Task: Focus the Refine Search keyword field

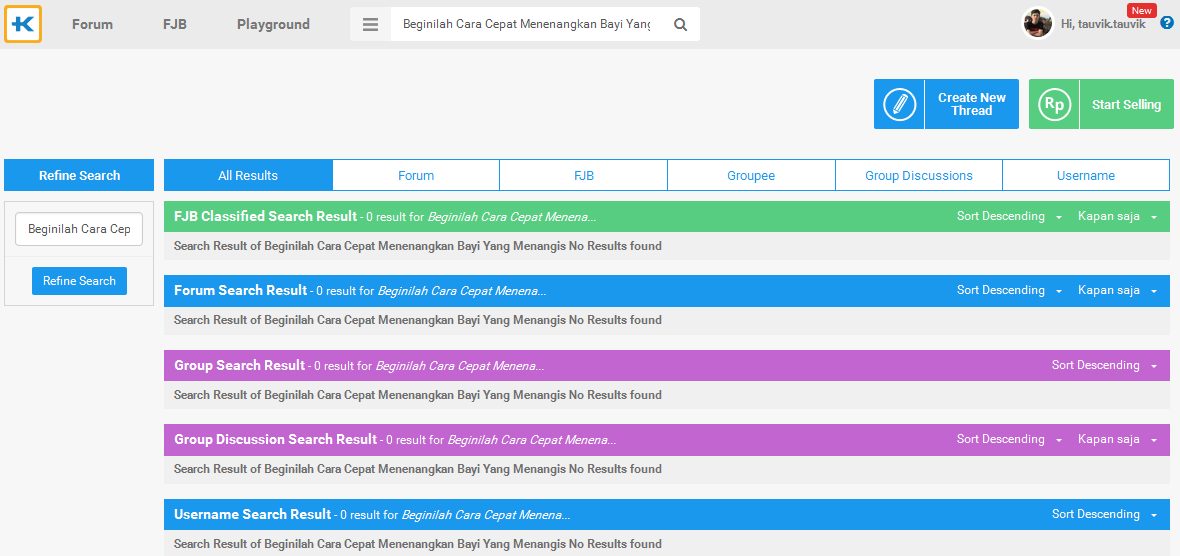Action: click(x=79, y=229)
